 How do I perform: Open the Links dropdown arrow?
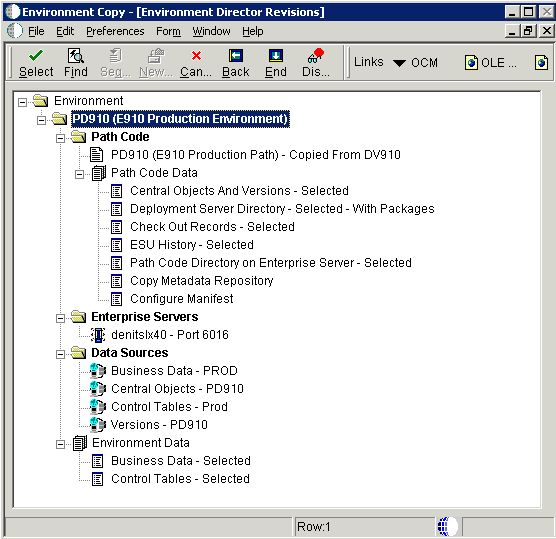pyautogui.click(x=399, y=63)
